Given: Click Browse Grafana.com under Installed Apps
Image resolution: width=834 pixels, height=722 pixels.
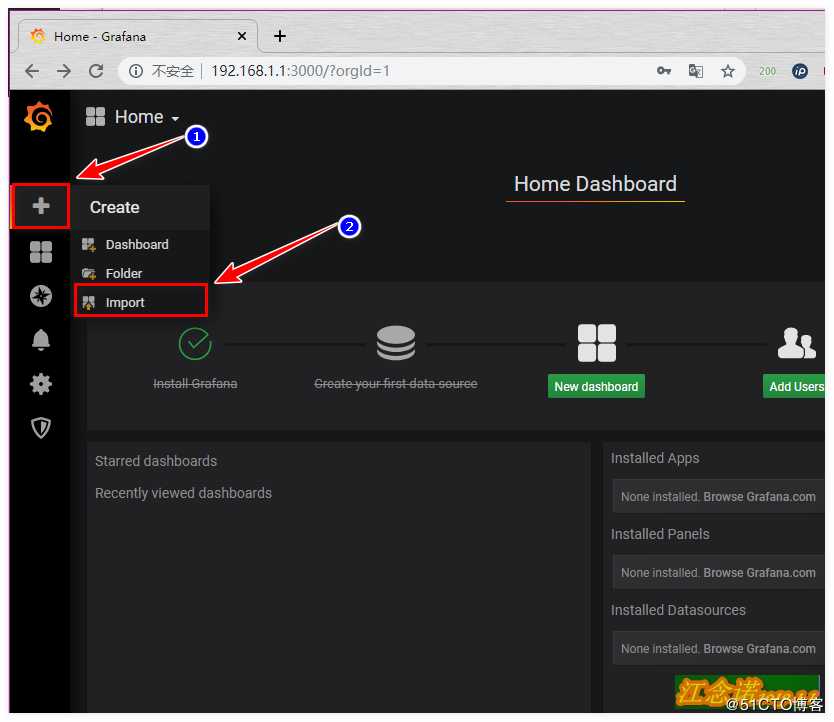Looking at the screenshot, I should pyautogui.click(x=759, y=496).
